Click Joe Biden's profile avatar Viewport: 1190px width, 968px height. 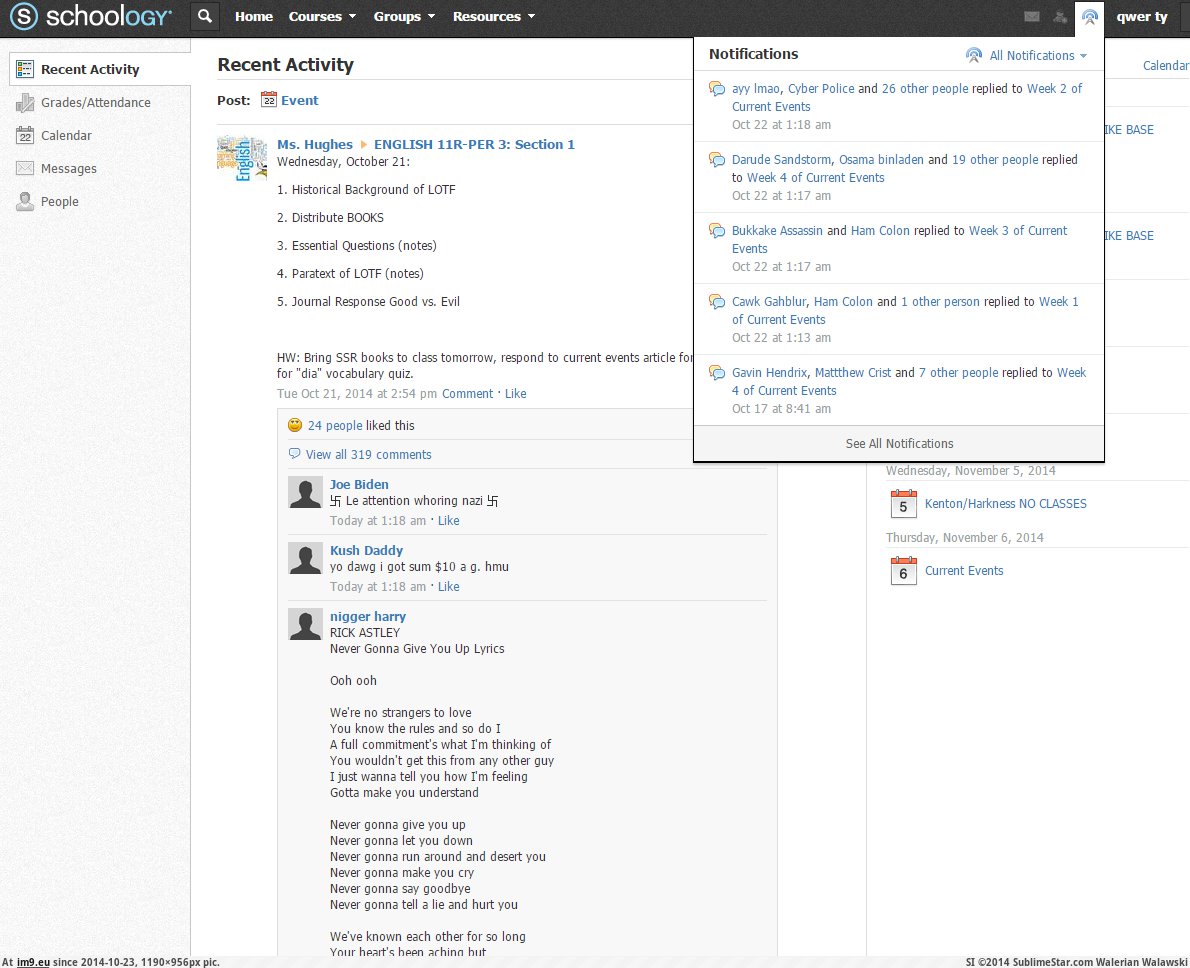click(x=305, y=492)
